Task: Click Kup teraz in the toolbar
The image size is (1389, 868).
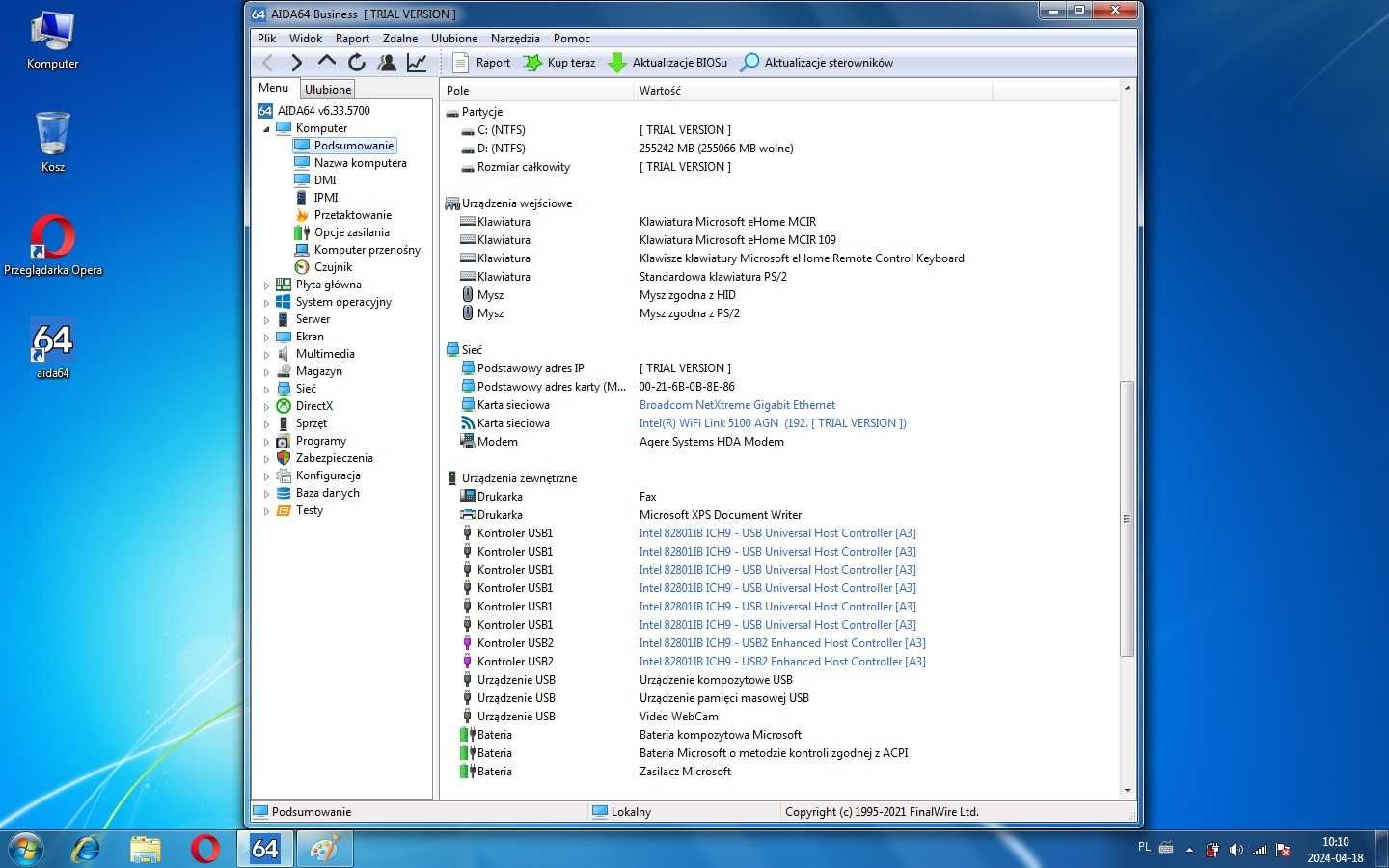Action: coord(559,63)
